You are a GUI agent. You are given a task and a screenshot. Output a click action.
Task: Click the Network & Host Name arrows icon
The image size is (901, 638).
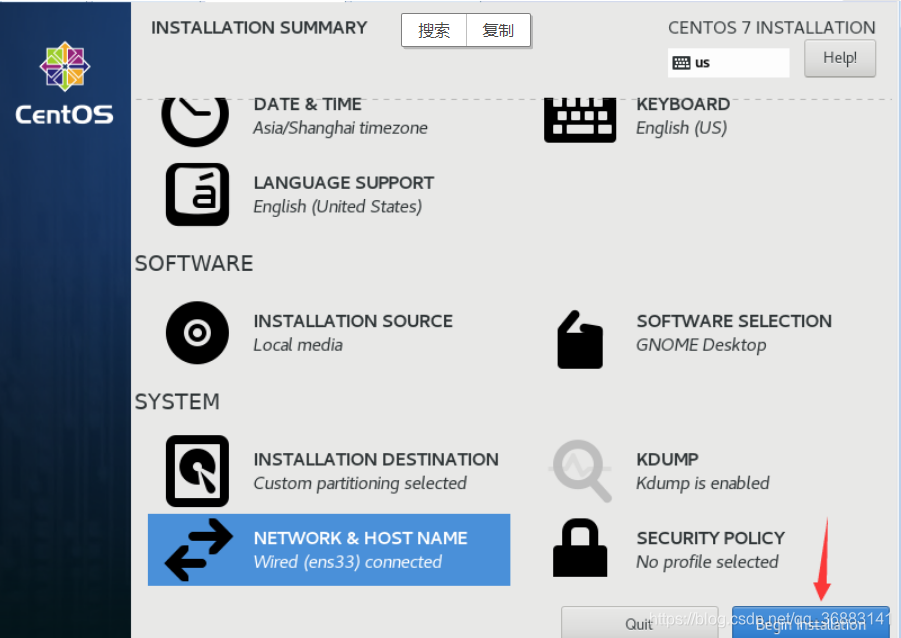(199, 549)
